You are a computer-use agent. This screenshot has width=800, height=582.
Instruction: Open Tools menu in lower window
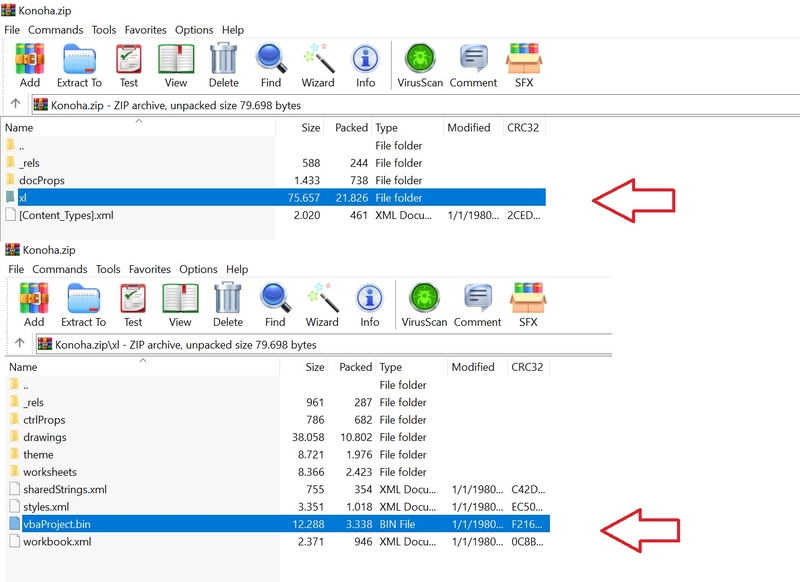[x=108, y=269]
